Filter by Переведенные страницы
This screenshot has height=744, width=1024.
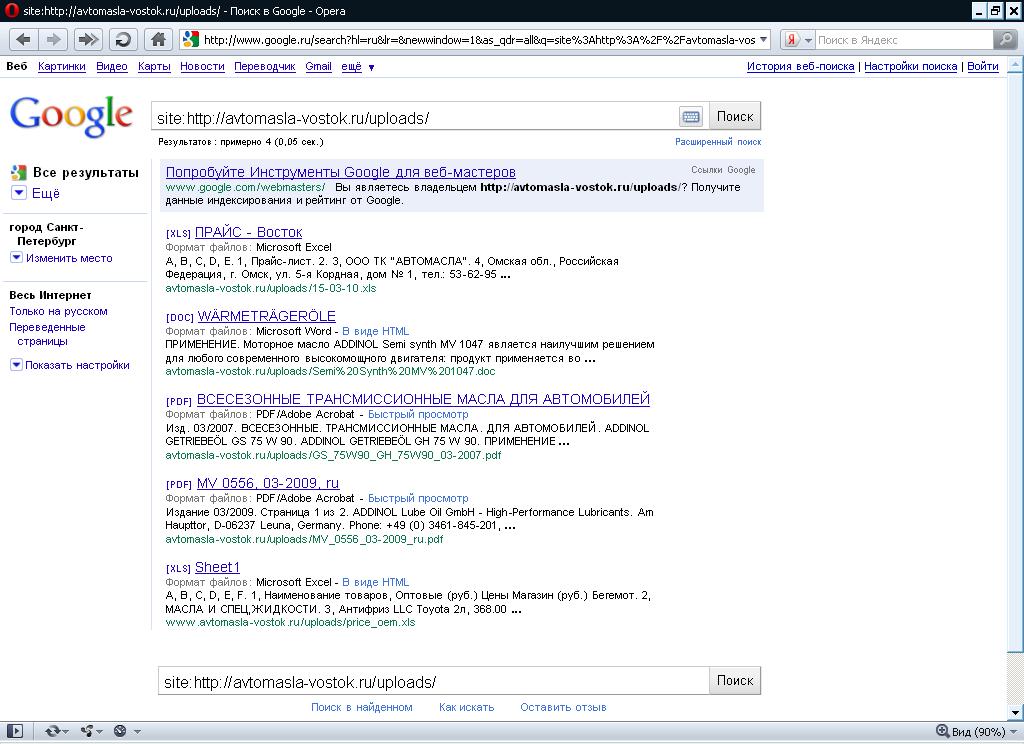(x=47, y=334)
